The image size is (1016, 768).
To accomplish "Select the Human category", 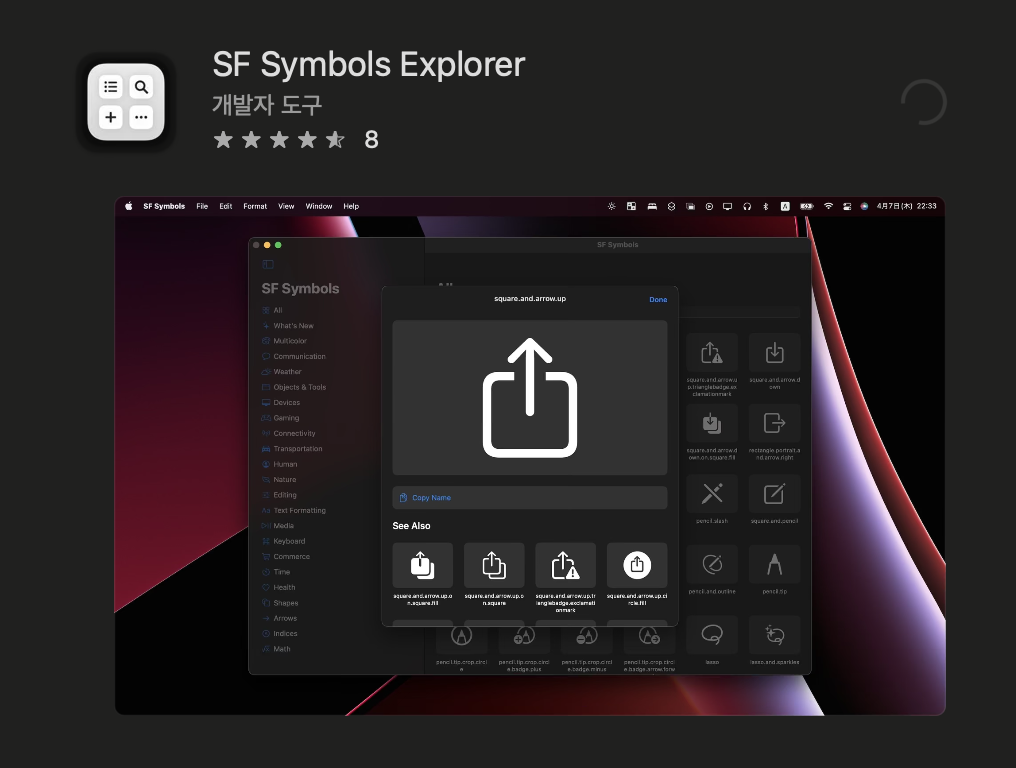I will (x=279, y=464).
